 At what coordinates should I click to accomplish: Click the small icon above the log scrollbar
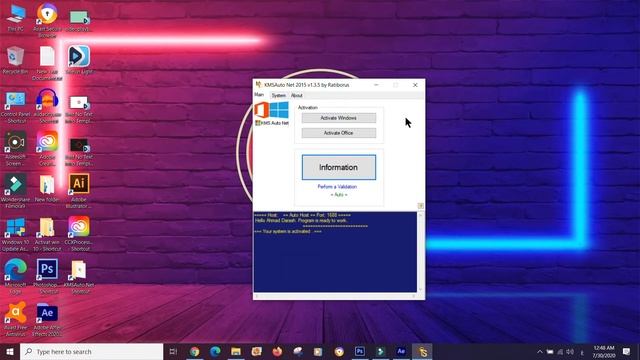(420, 206)
